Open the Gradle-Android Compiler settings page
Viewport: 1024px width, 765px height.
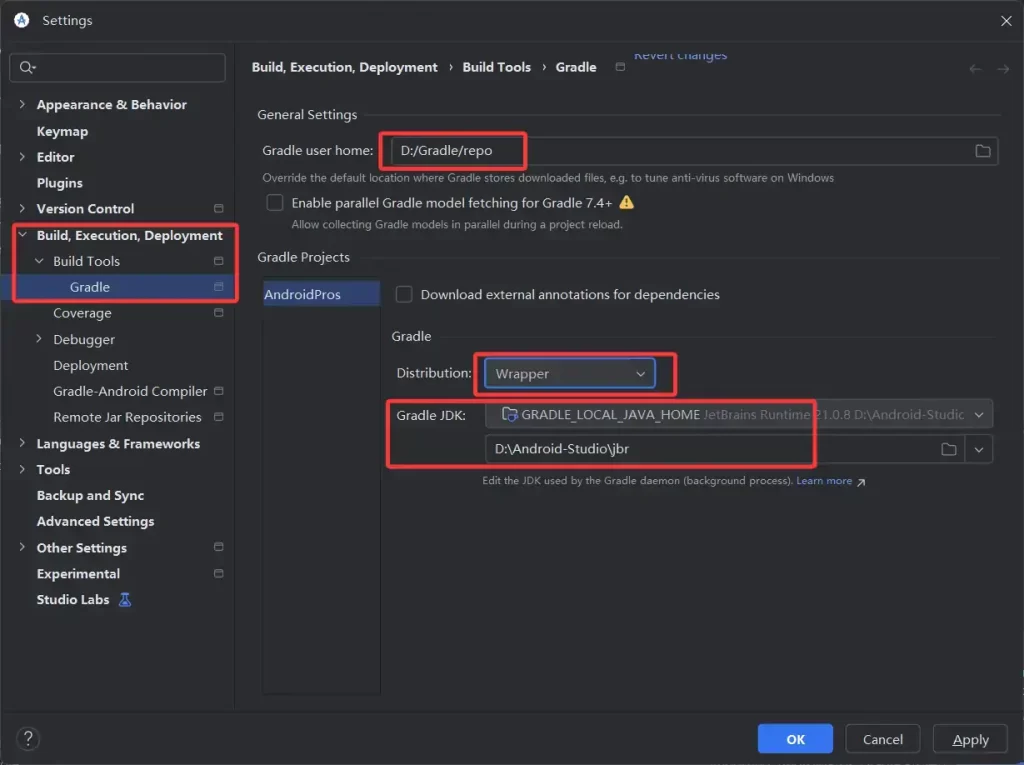(x=130, y=392)
